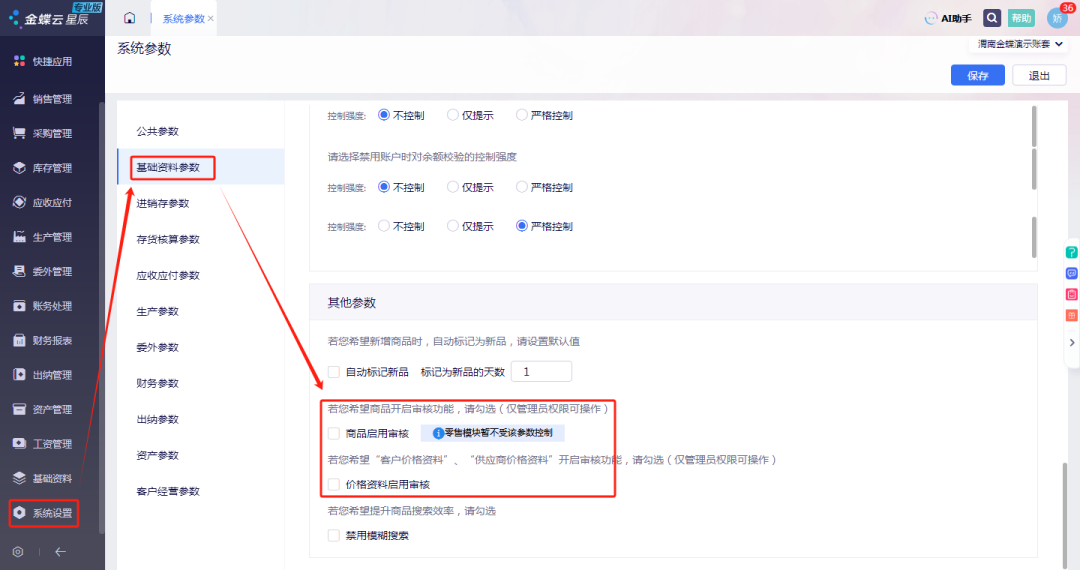Open 采购管理 purchase cart icon
1080x570 pixels.
(19, 133)
